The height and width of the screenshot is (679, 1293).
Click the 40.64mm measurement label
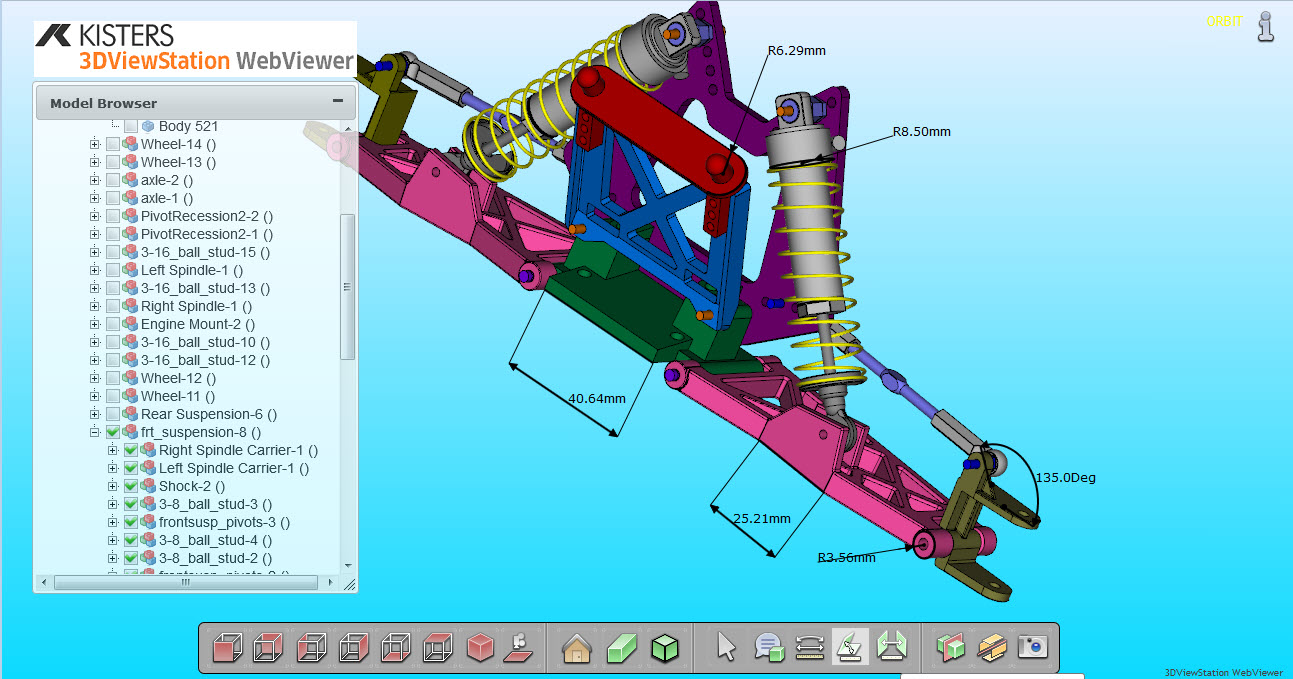pos(596,398)
